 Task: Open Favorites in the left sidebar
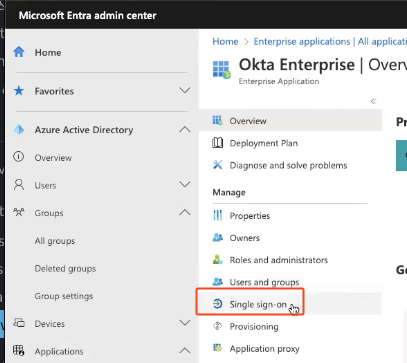tap(54, 91)
